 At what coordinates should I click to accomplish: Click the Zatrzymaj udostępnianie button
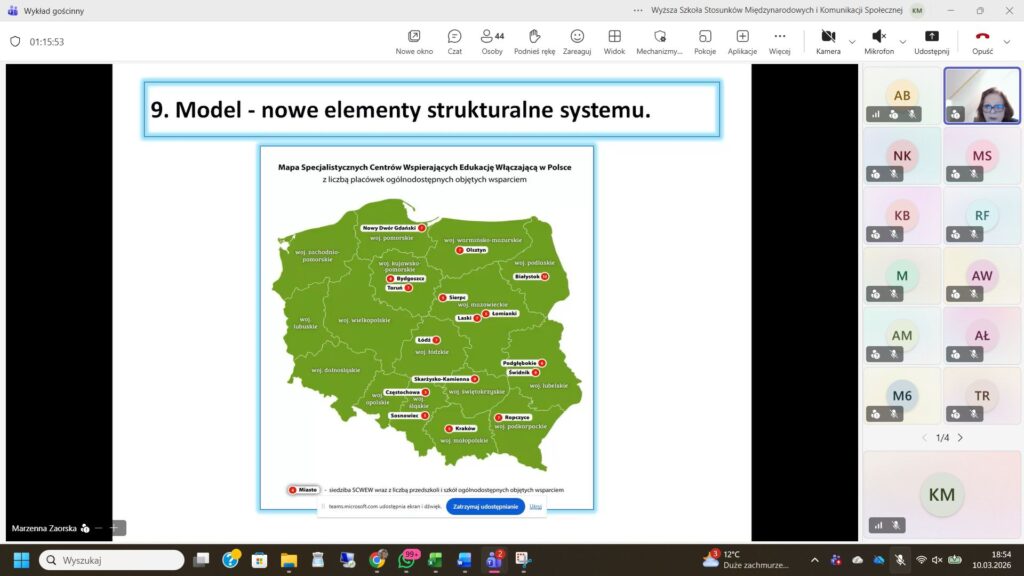(485, 507)
